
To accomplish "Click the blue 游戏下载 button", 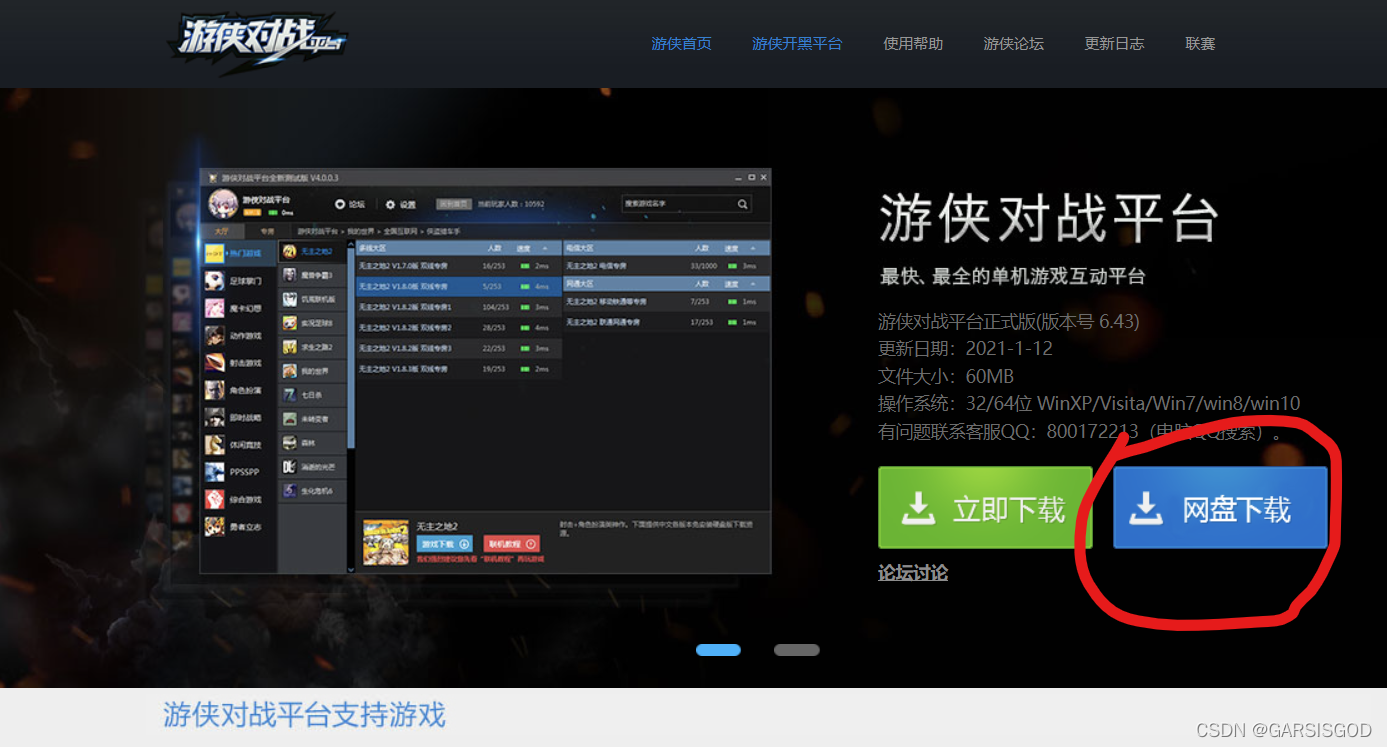I will (444, 544).
